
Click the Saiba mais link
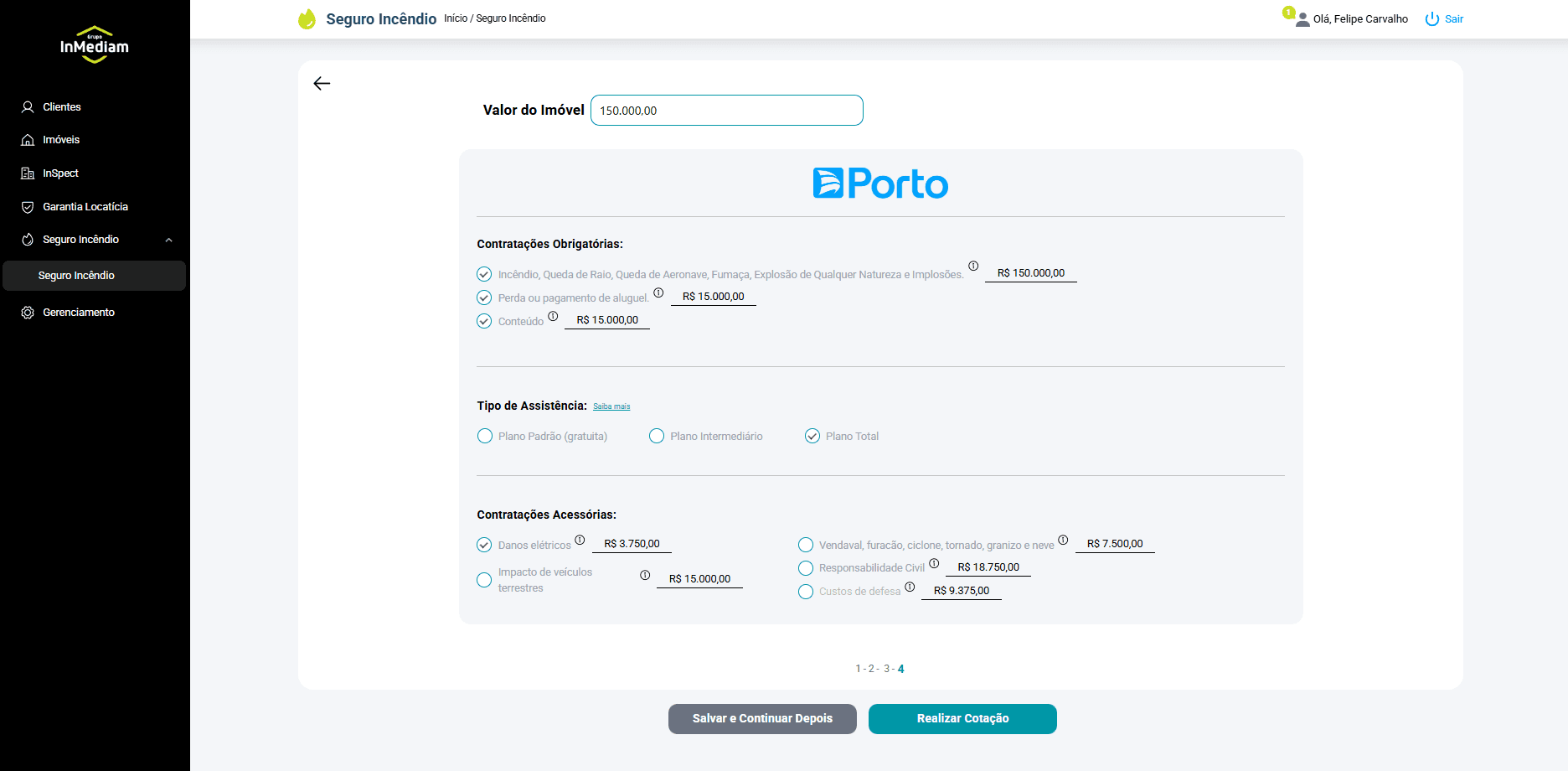pyautogui.click(x=611, y=406)
